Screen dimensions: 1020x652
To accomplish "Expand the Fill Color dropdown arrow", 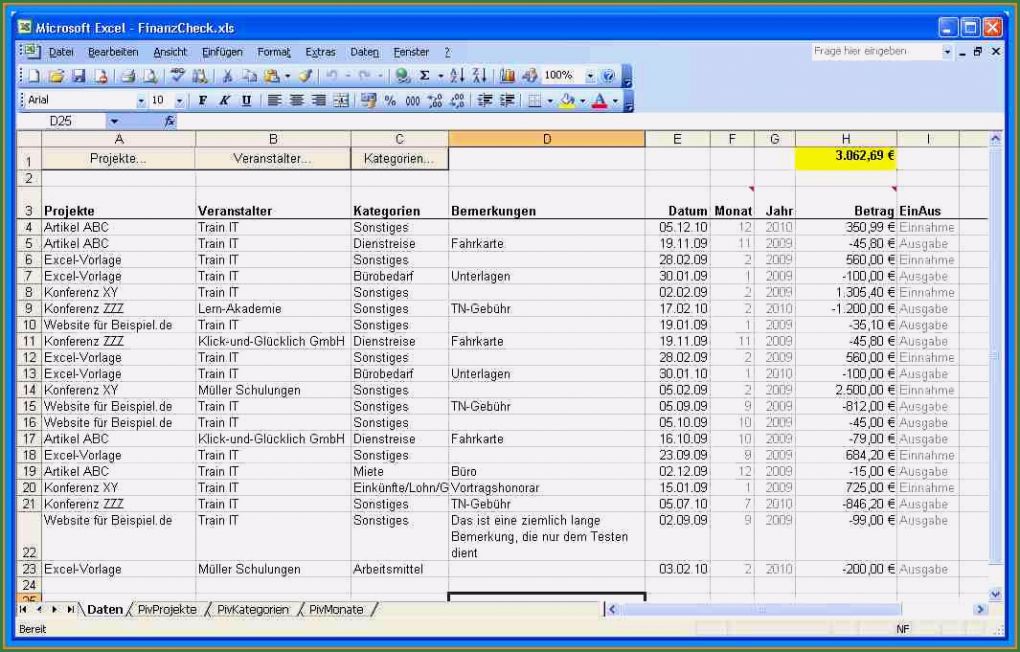I will coord(582,100).
